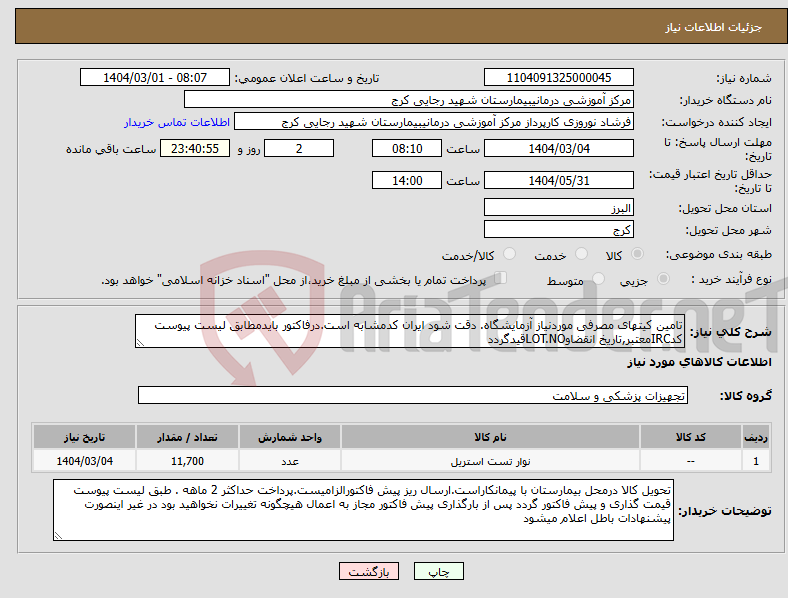Viewport: 788px width, 598px height.
Task: Click the remaining days field showing 2
Action: coord(299,149)
